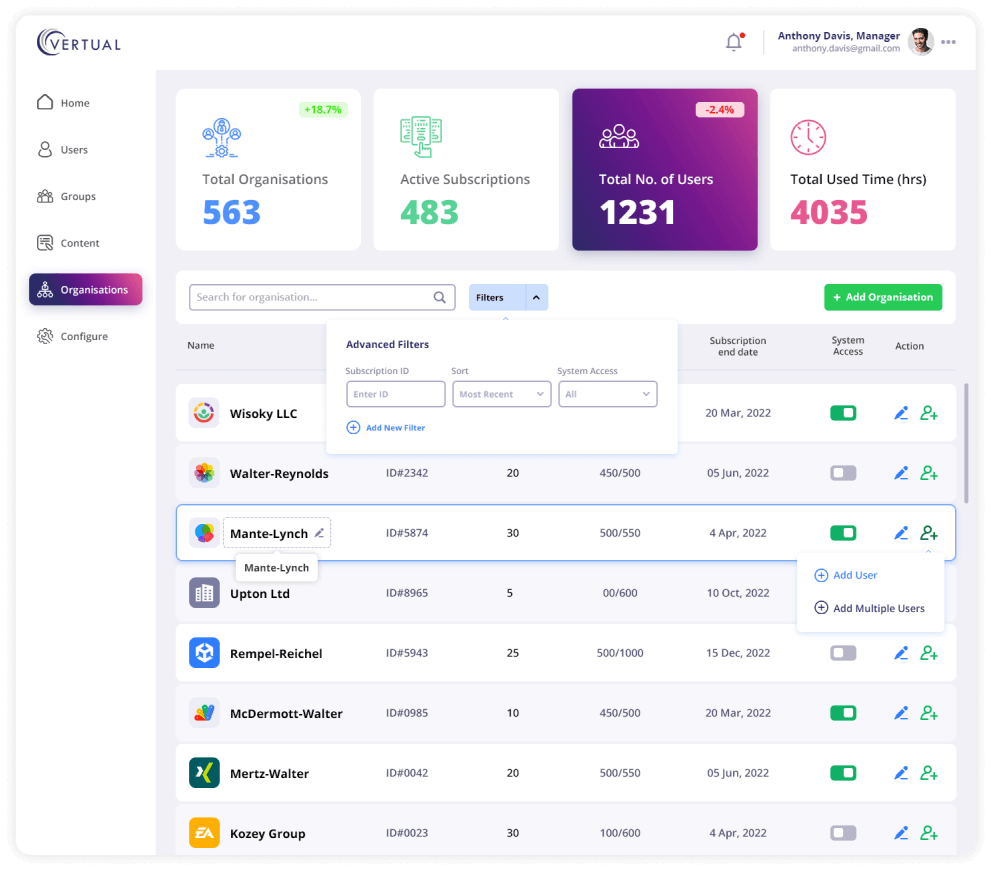Enable system access for Rempel-Reichel
Viewport: 991px width, 870px height.
(843, 653)
